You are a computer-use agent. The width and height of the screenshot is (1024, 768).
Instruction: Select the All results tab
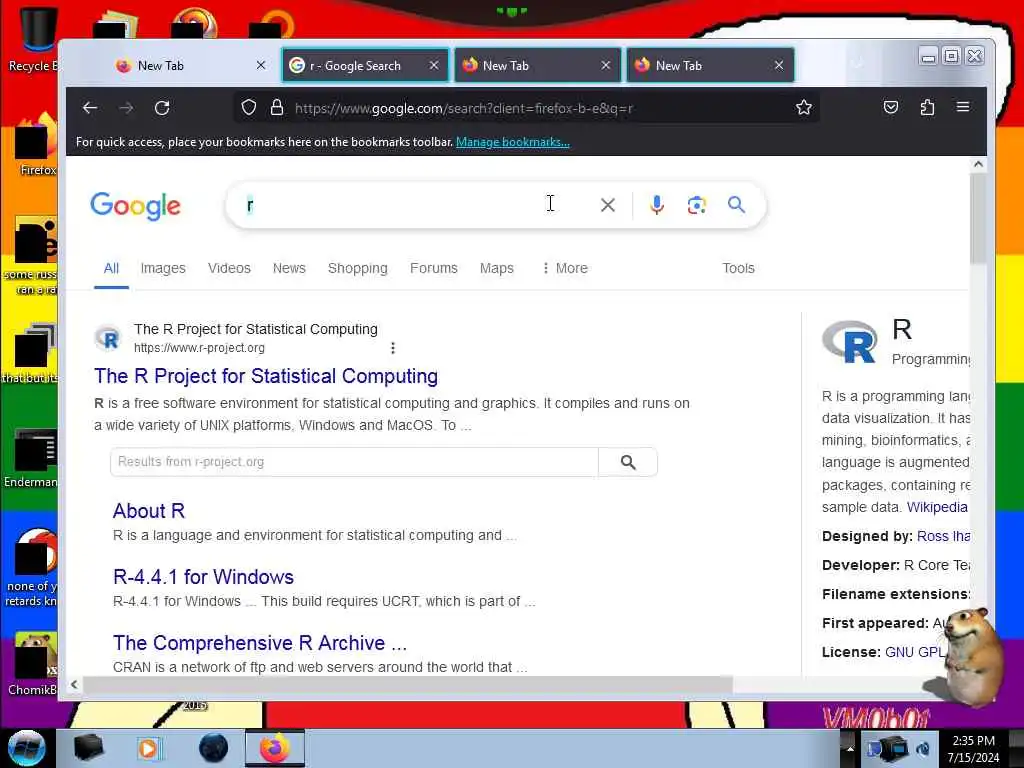[111, 268]
